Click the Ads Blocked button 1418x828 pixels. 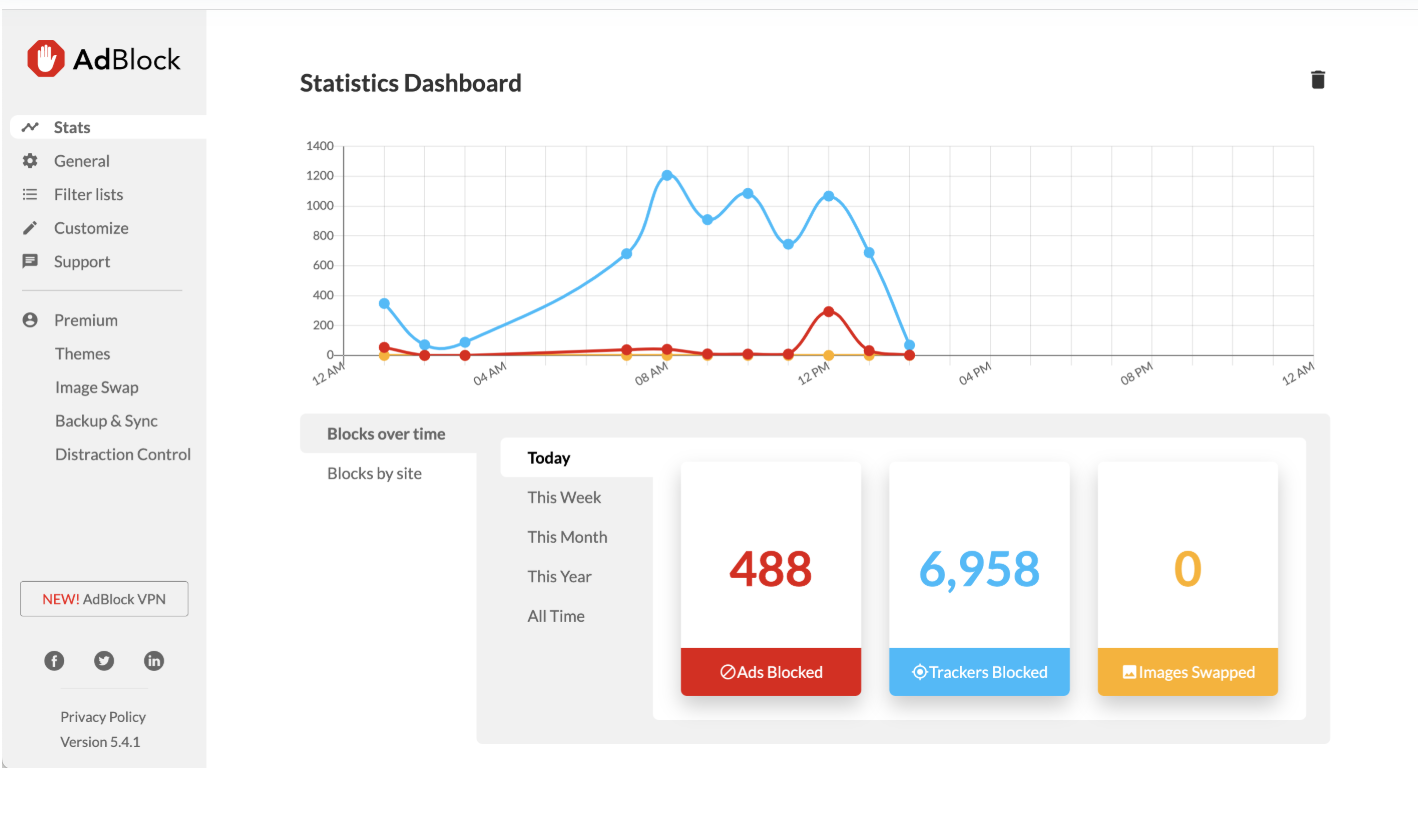770,671
